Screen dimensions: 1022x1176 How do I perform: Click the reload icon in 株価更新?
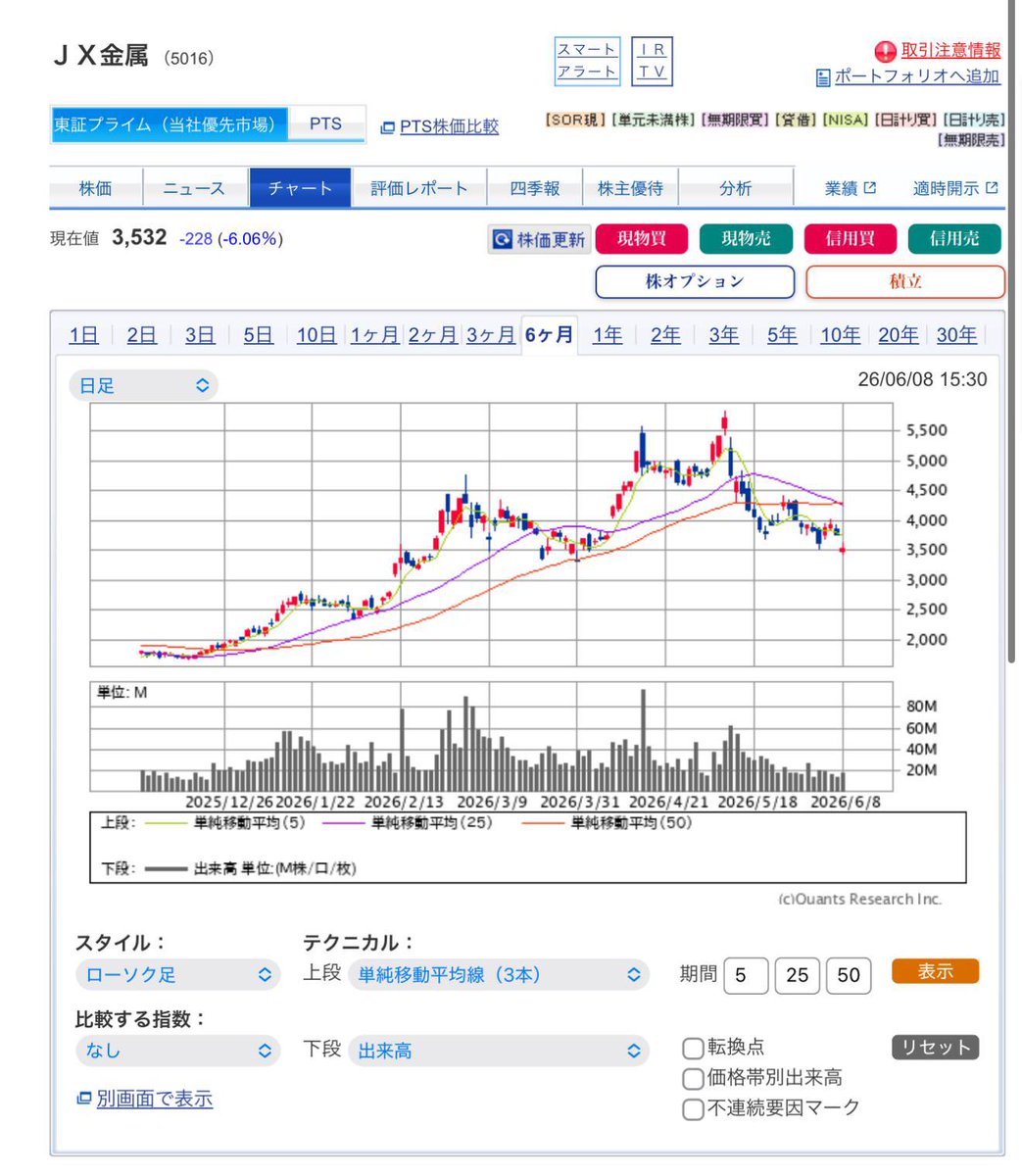click(503, 239)
